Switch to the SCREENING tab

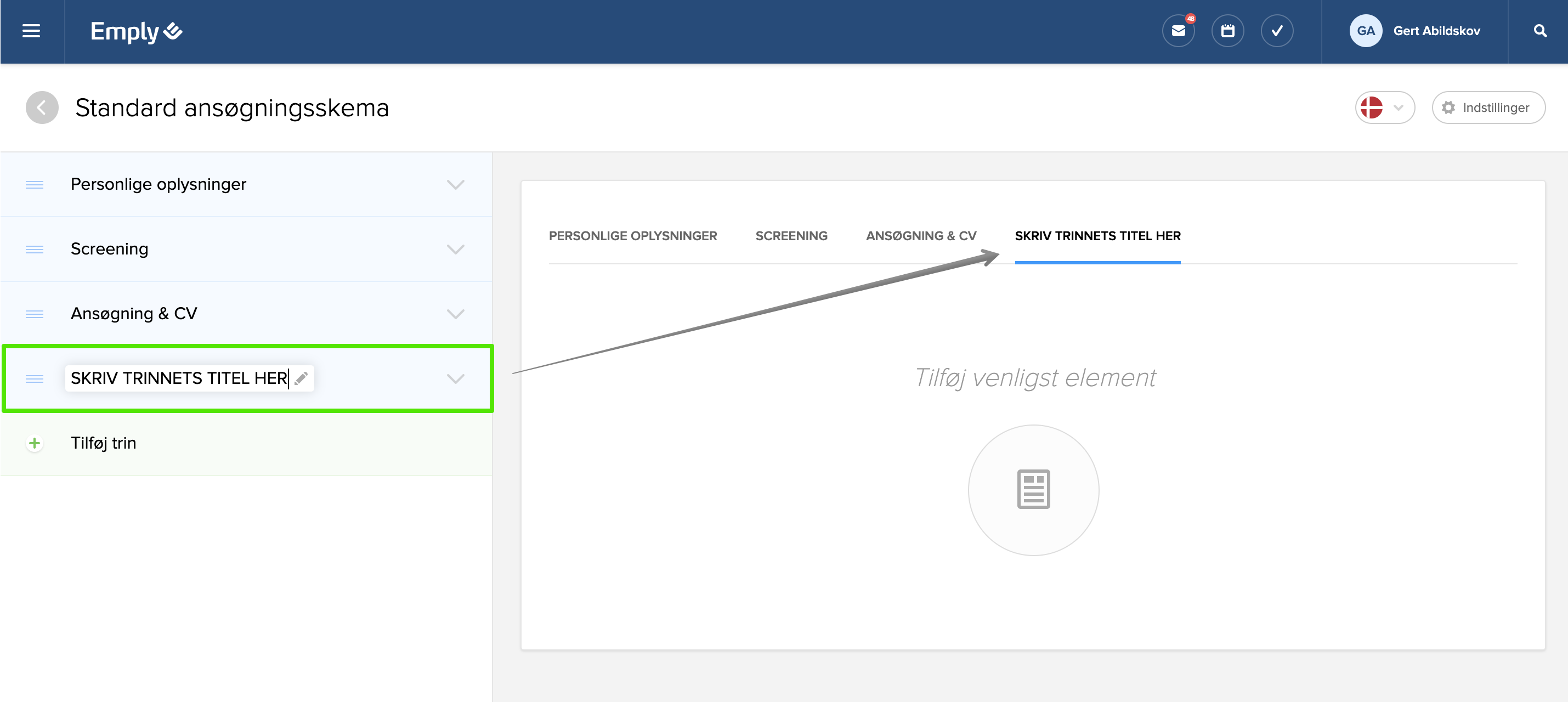(791, 236)
